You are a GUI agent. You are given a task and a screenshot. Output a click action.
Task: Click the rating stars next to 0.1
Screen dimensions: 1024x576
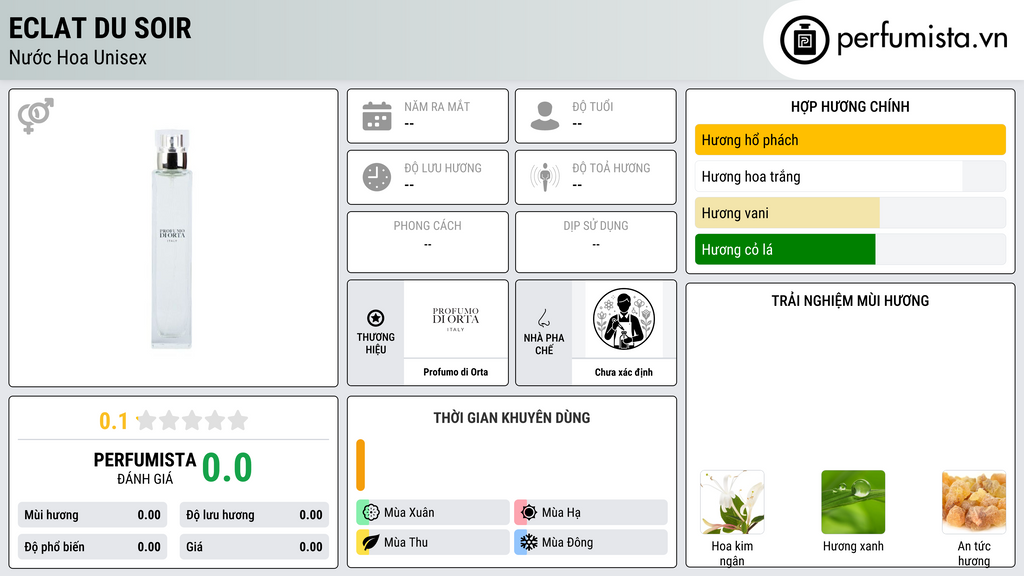pos(193,420)
